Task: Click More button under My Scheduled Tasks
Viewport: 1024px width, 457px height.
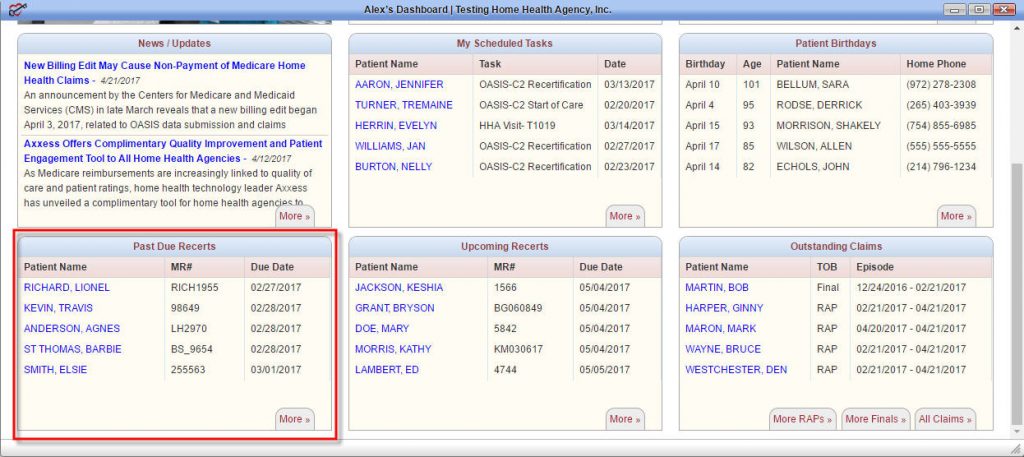Action: pyautogui.click(x=625, y=216)
